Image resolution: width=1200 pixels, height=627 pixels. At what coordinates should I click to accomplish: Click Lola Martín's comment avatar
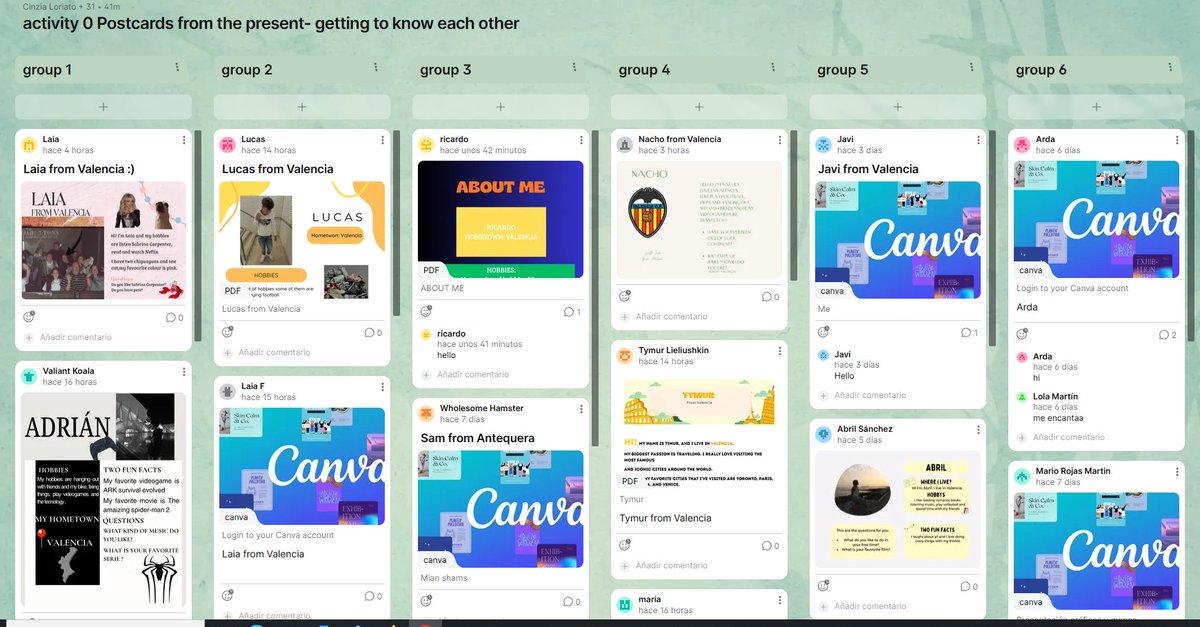point(1021,397)
